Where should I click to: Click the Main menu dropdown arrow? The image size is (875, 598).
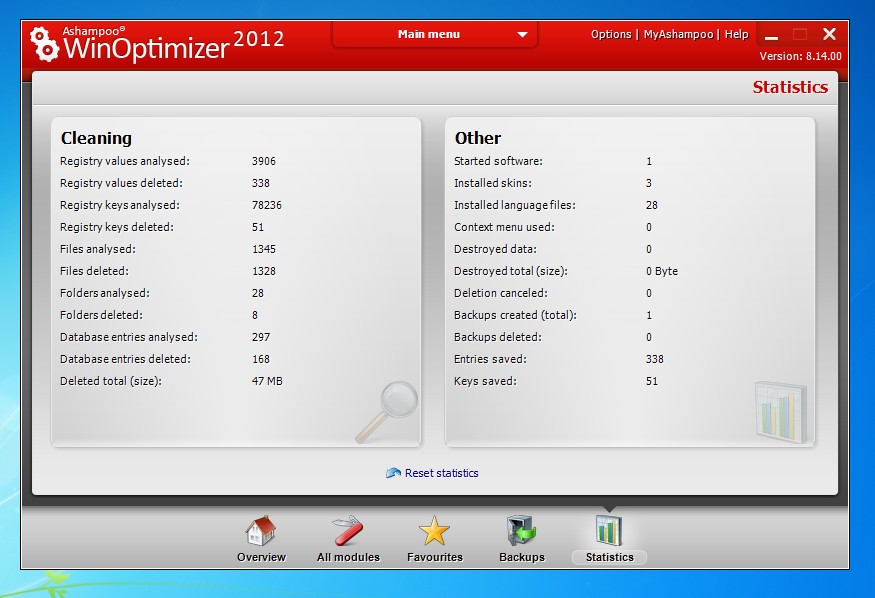tap(522, 35)
